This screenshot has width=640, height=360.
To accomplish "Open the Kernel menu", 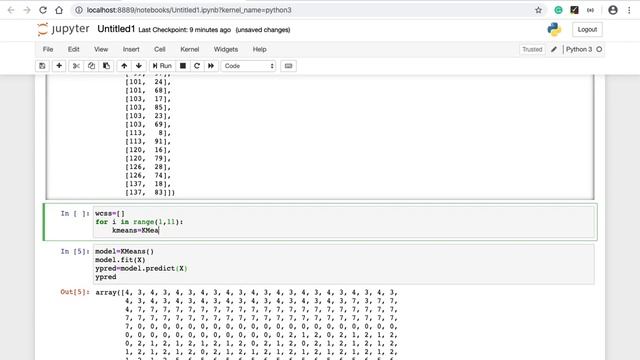I will click(190, 49).
